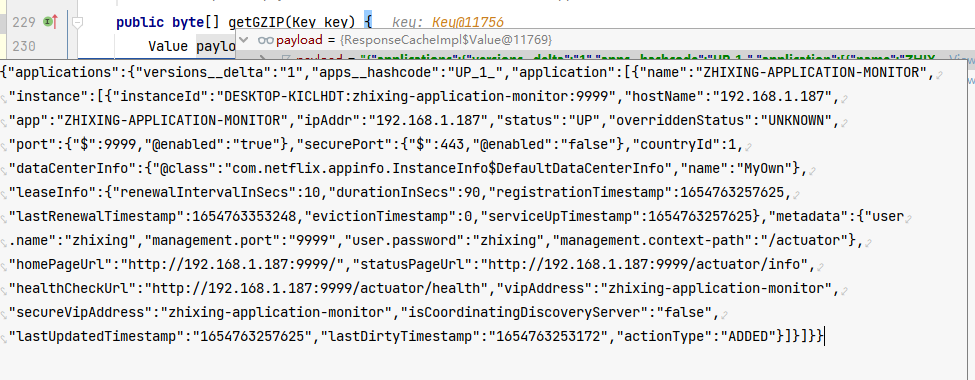The width and height of the screenshot is (975, 380).
Task: Click line number 229 in the gutter
Action: click(x=24, y=22)
